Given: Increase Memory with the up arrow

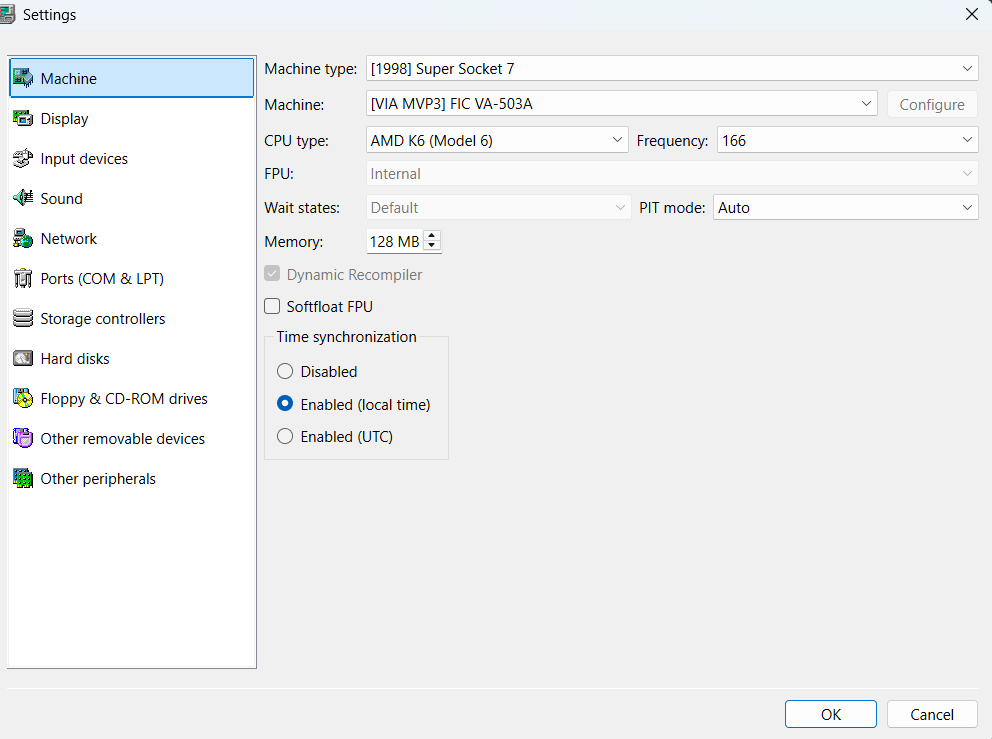Looking at the screenshot, I should point(432,237).
